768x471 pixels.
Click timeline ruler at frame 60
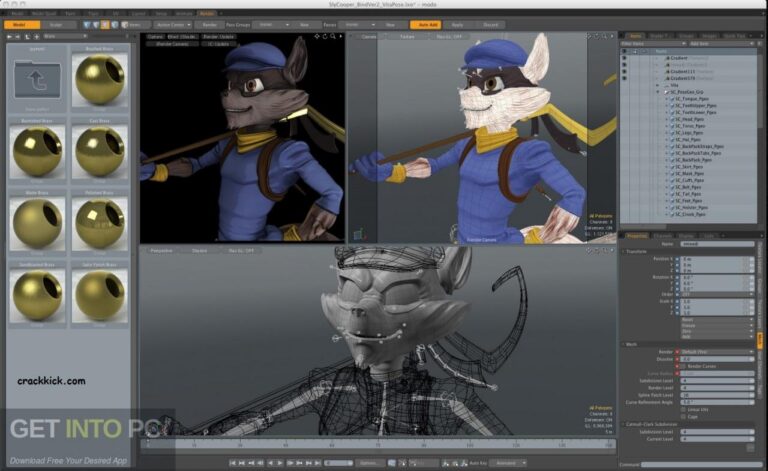332,444
